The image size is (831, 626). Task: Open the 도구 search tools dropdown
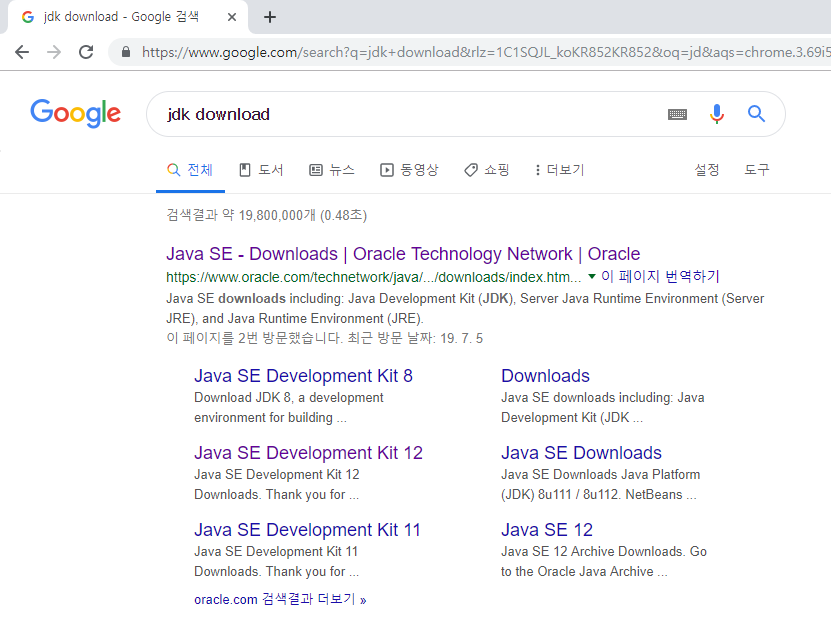[756, 169]
